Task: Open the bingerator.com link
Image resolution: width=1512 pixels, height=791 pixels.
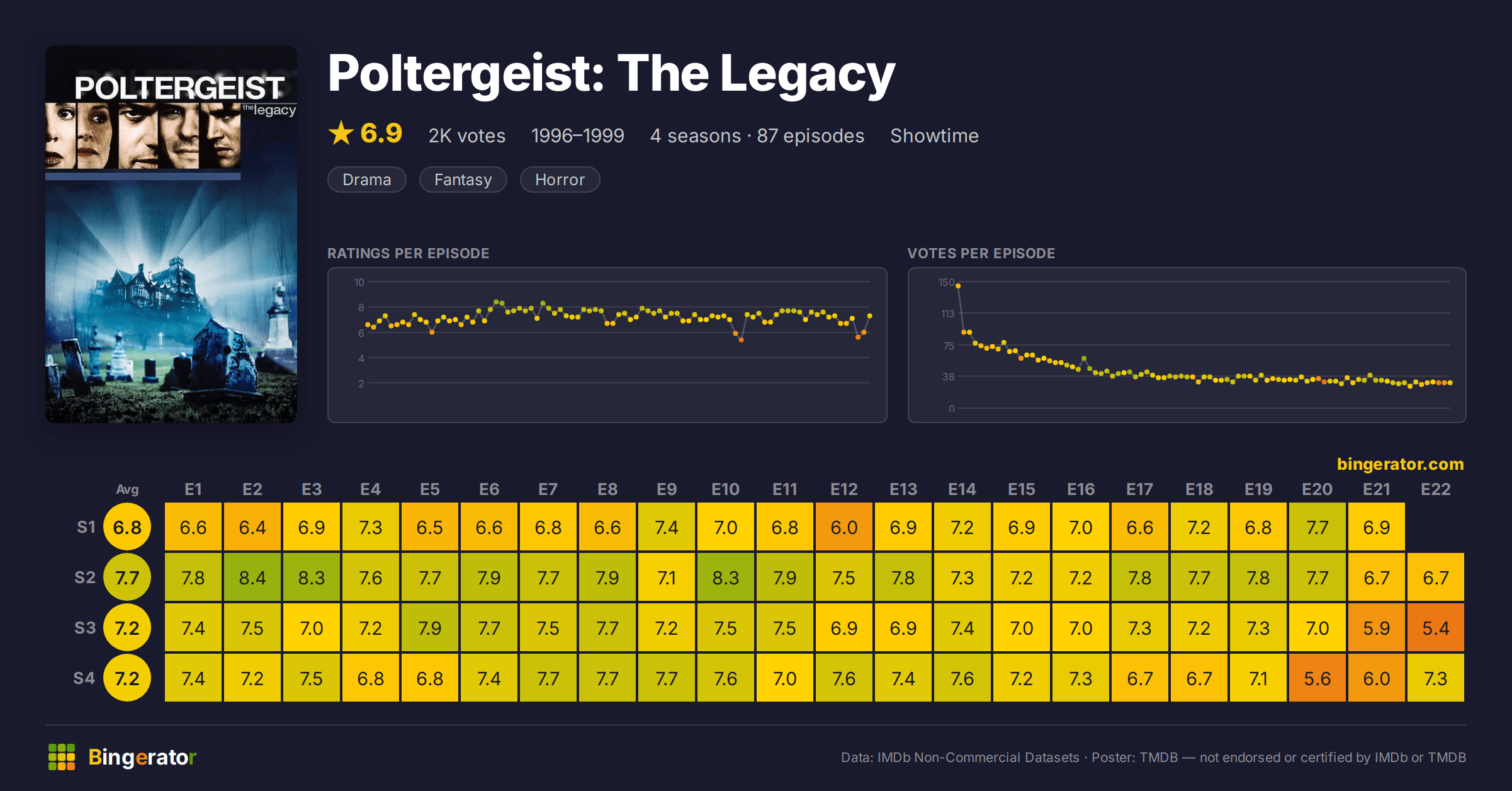Action: (1401, 464)
